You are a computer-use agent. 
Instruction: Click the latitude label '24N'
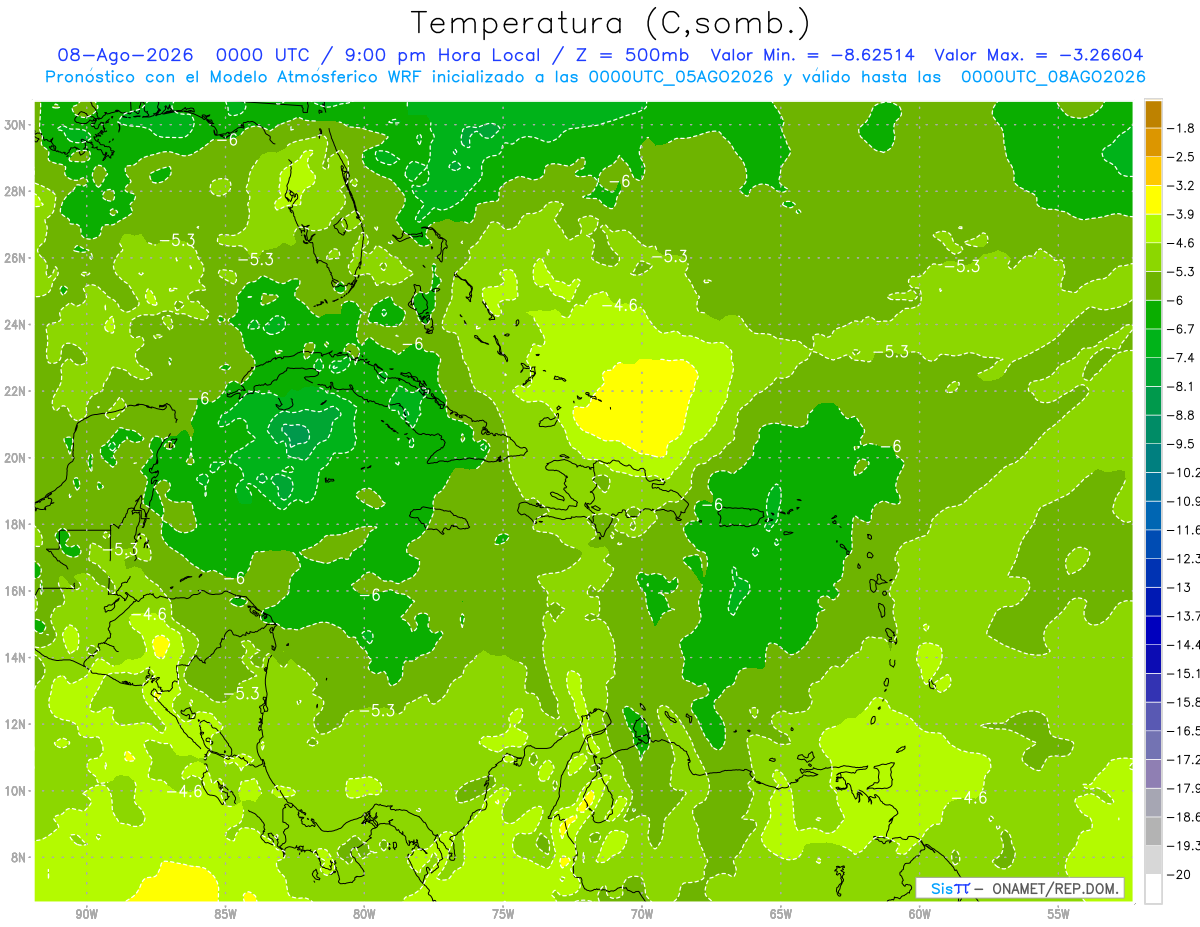[17, 325]
